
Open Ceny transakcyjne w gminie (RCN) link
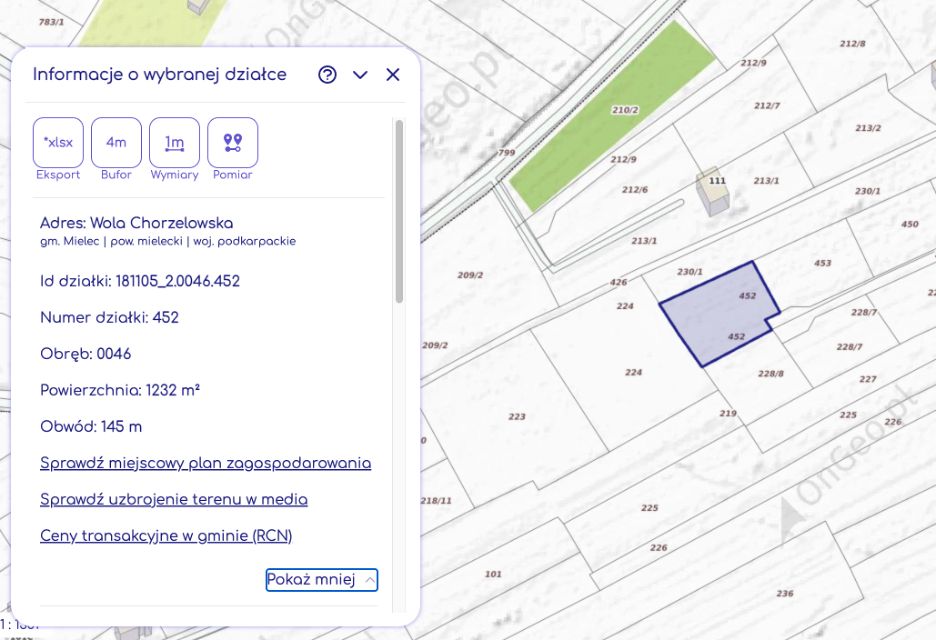166,536
